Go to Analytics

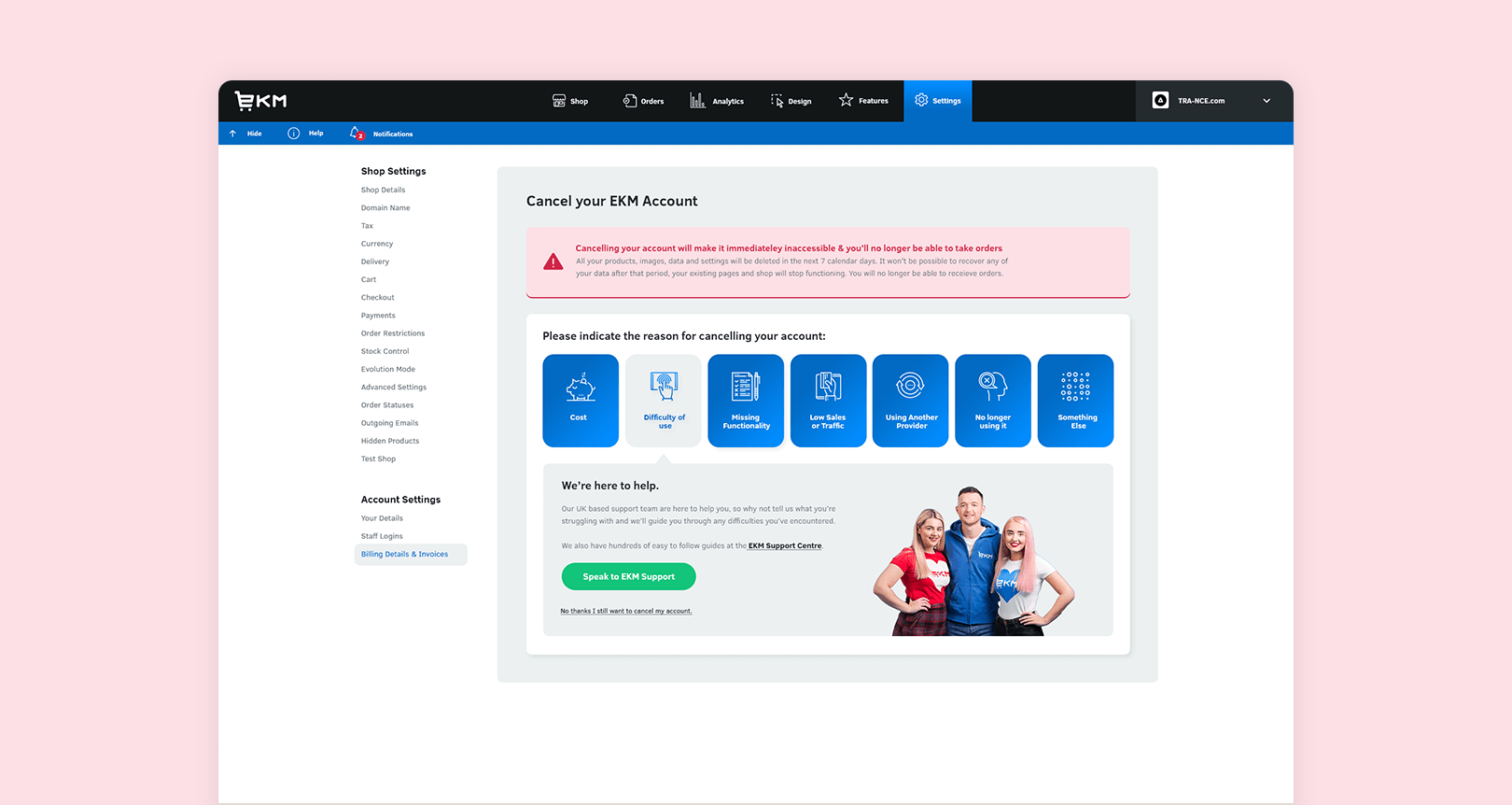coord(717,101)
